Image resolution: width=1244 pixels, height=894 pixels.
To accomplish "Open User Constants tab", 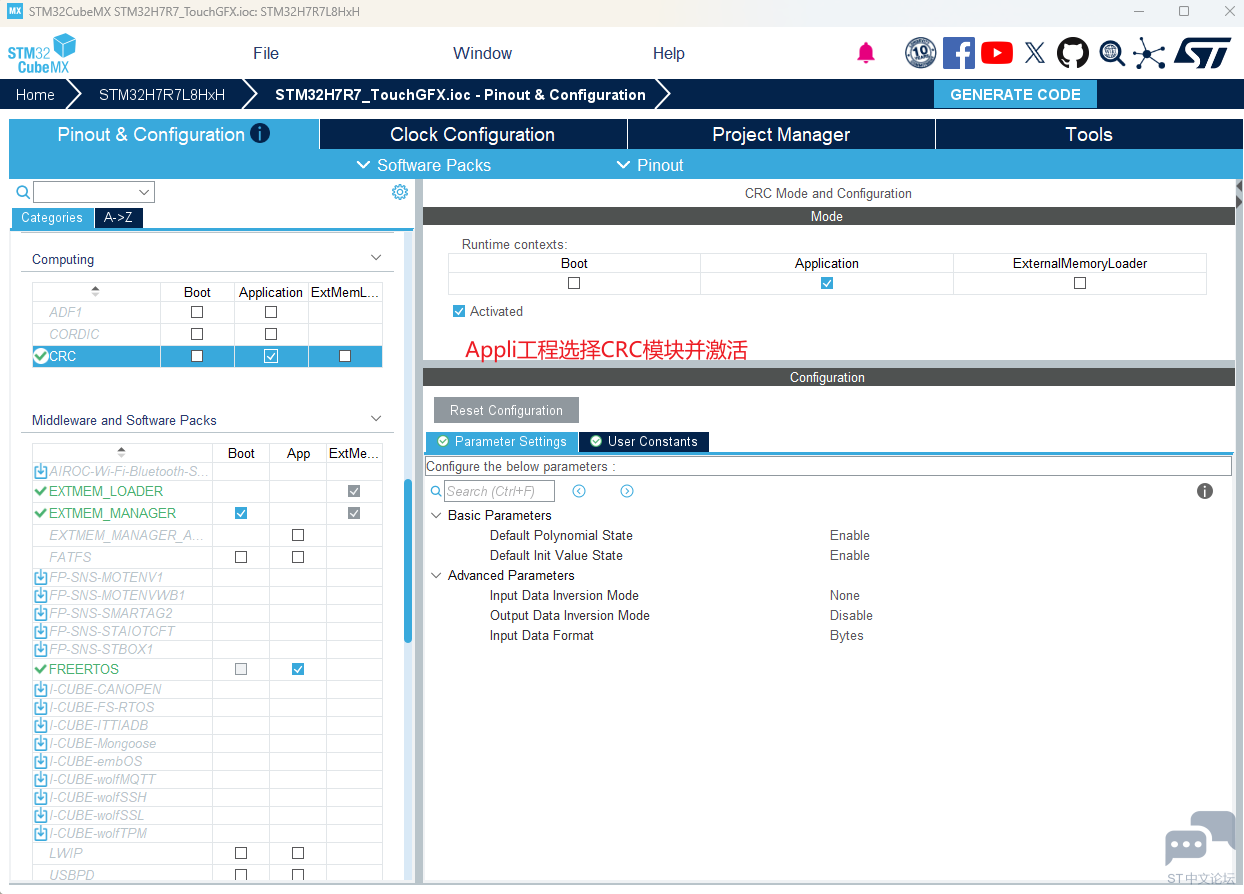I will (644, 441).
